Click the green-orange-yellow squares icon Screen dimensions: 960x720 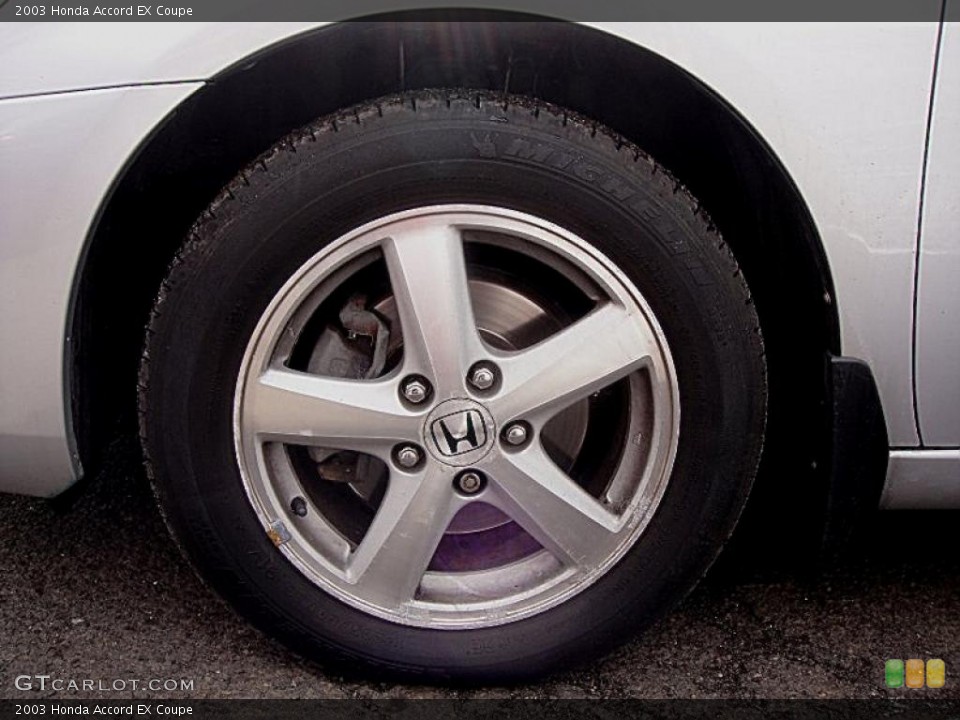pyautogui.click(x=915, y=673)
